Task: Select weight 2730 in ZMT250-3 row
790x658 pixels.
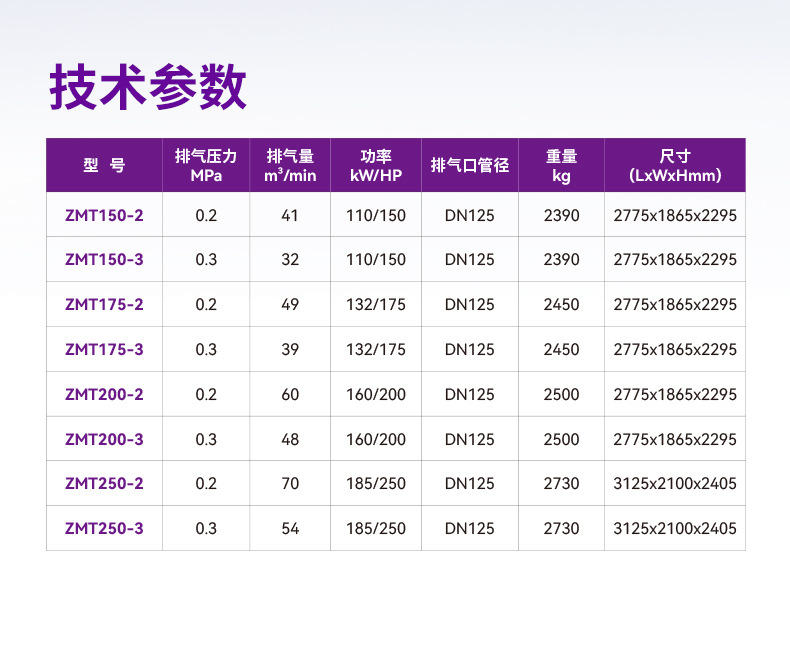Action: point(561,528)
